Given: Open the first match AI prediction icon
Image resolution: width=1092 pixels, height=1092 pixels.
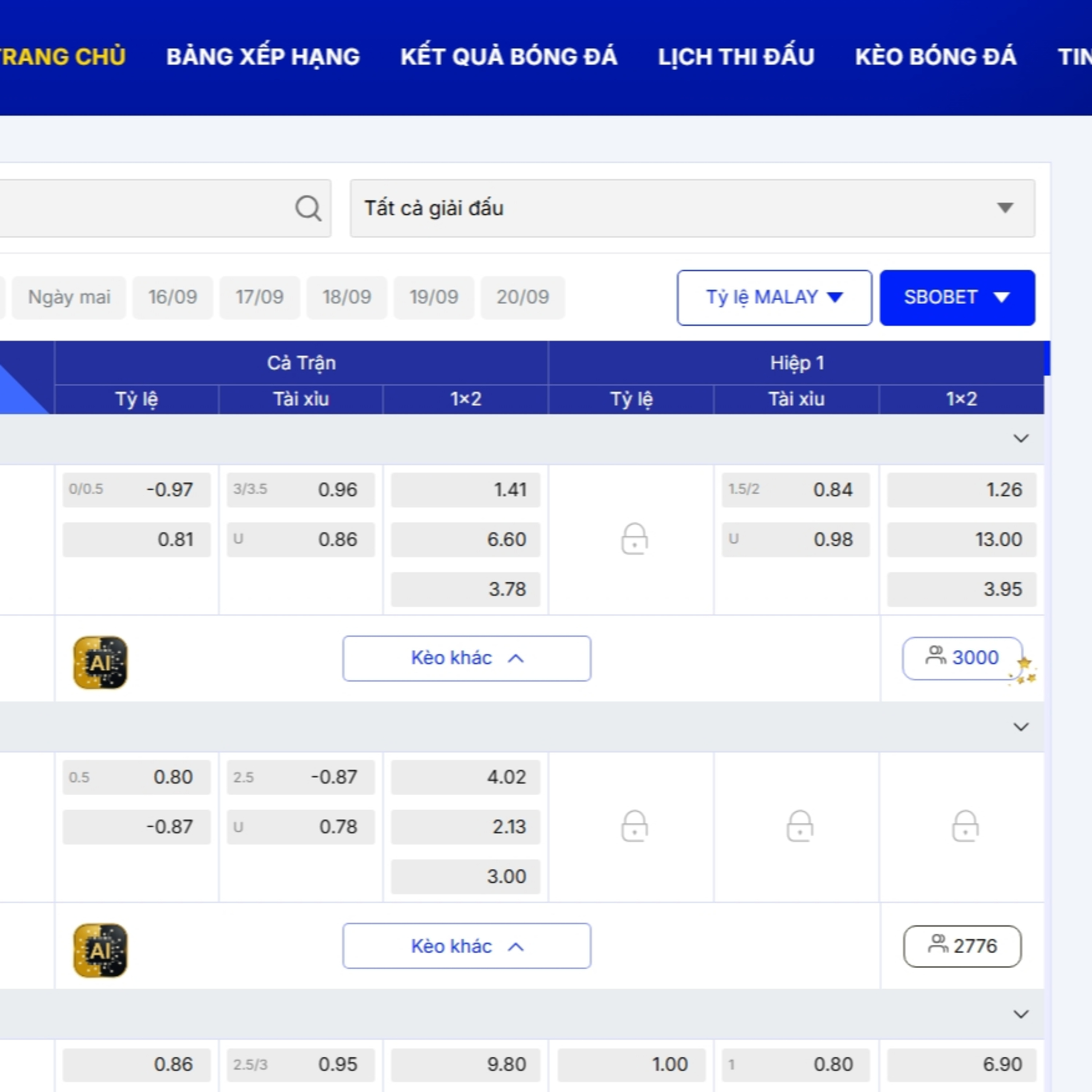Looking at the screenshot, I should tap(100, 662).
